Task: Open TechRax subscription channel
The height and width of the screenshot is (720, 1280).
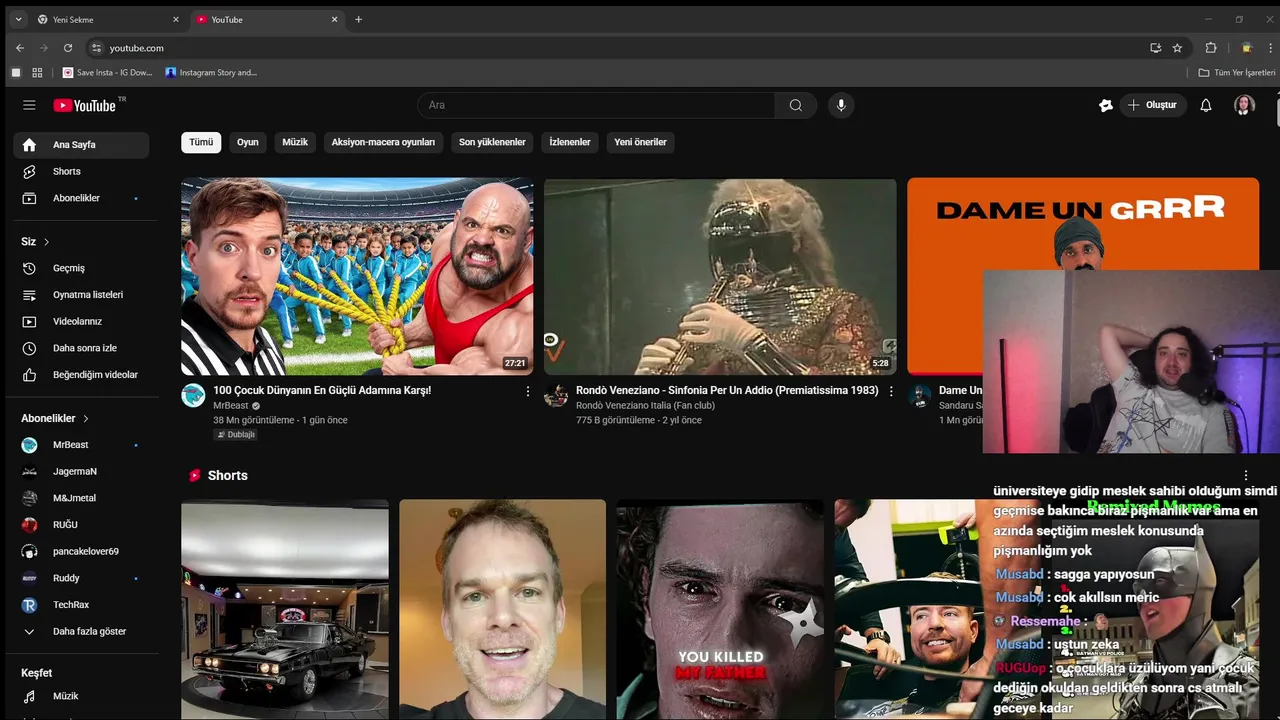Action: pos(81,605)
